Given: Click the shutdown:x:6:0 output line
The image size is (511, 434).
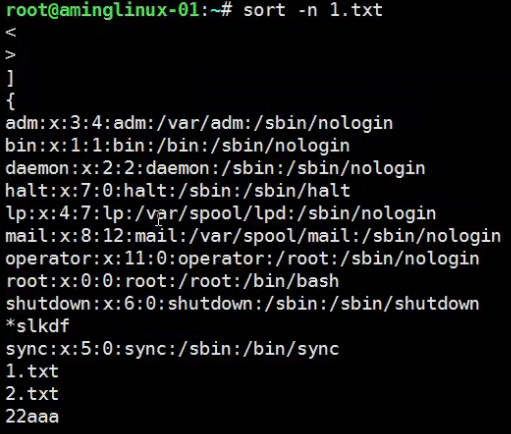Looking at the screenshot, I should (x=242, y=304).
